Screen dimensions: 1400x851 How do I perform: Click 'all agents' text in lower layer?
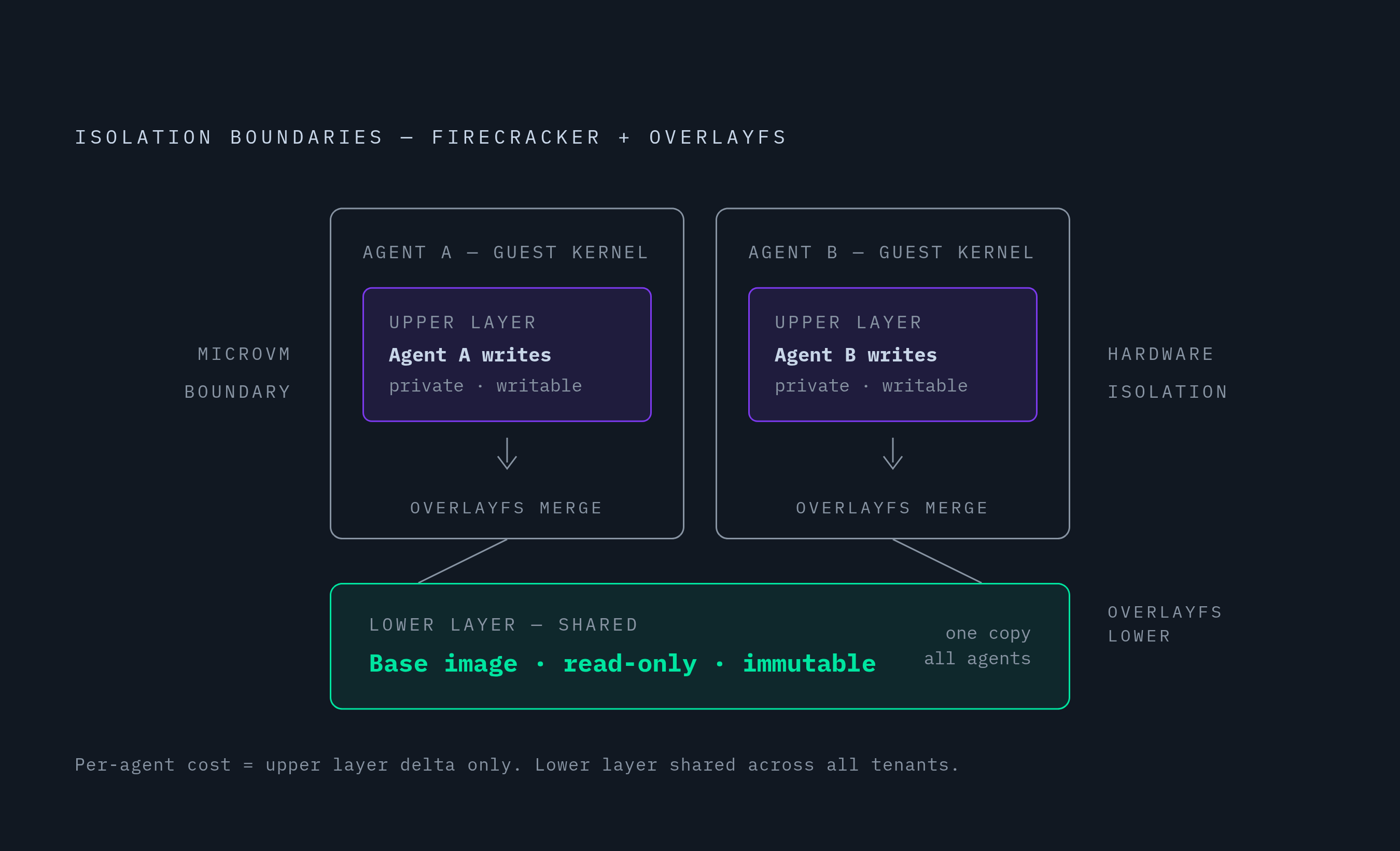(977, 659)
